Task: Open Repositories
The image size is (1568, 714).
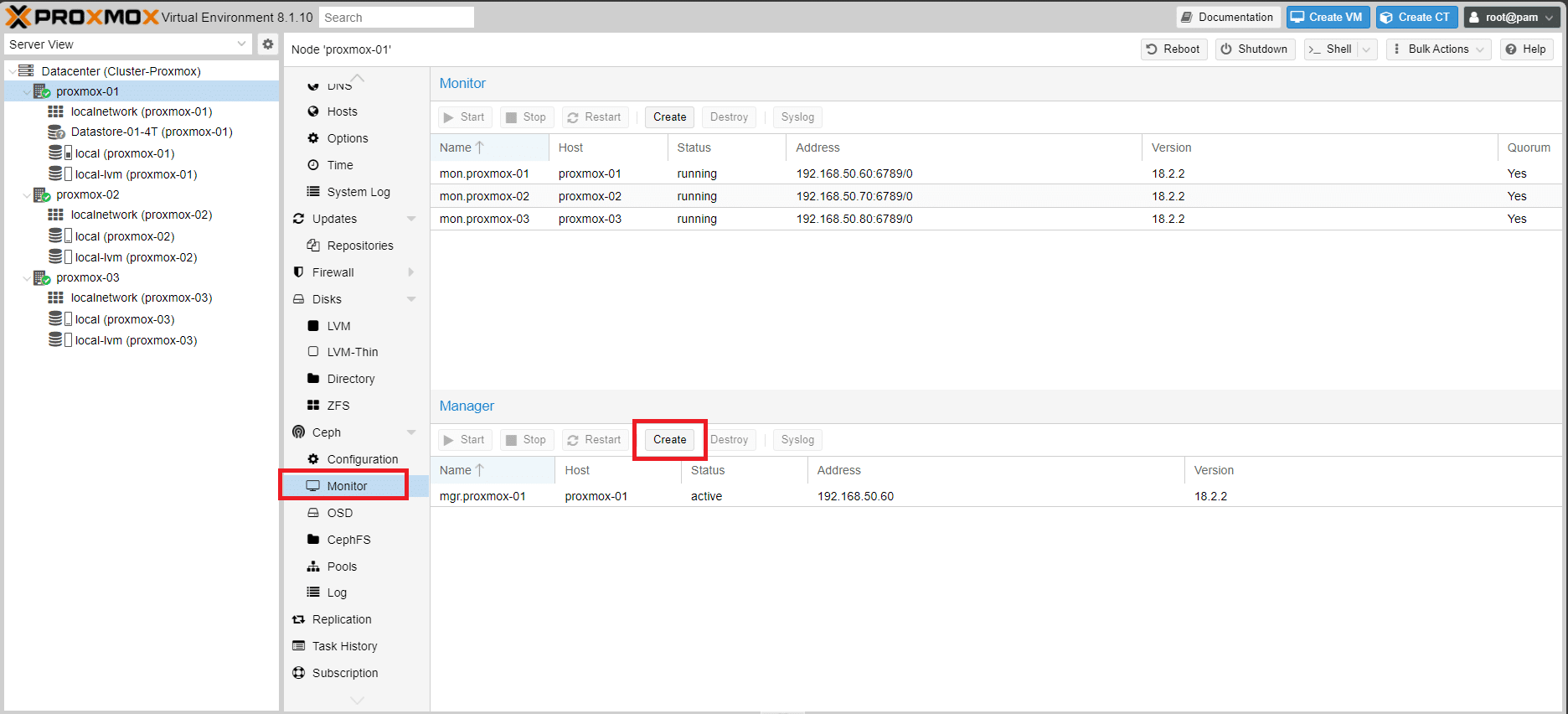Action: 360,246
